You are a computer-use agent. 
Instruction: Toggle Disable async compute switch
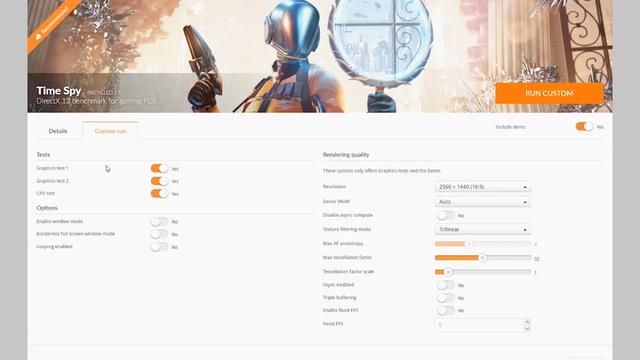pyautogui.click(x=445, y=215)
